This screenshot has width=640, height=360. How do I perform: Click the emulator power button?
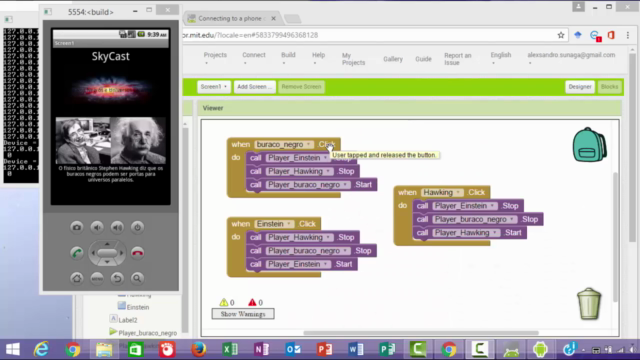(x=137, y=227)
